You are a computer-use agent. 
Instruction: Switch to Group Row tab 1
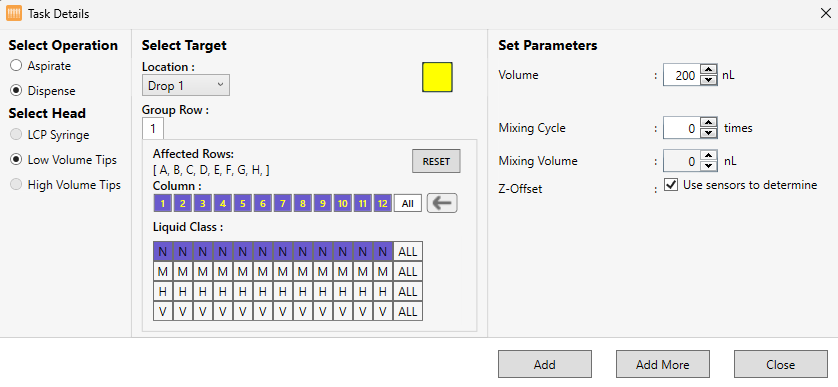pyautogui.click(x=152, y=129)
